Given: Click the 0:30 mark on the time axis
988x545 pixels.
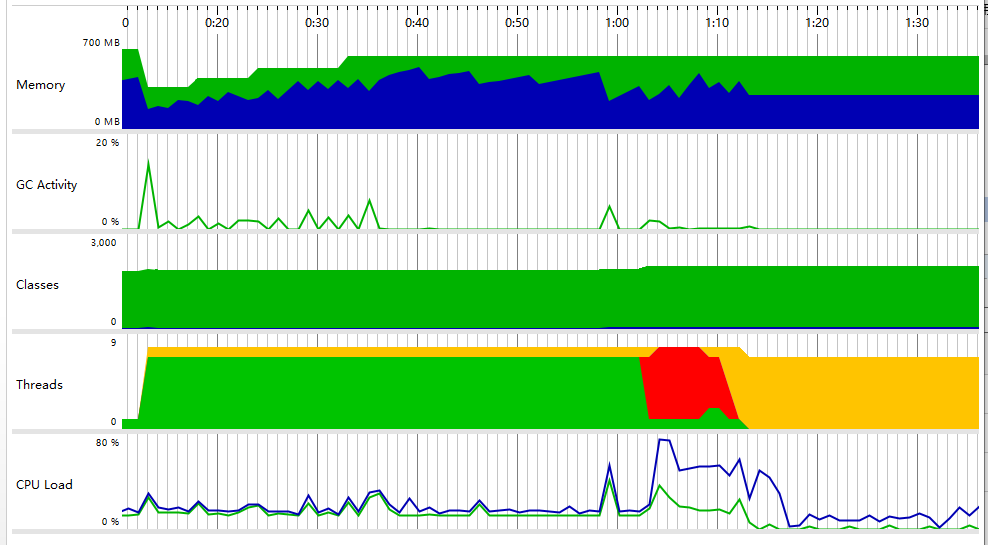Looking at the screenshot, I should [x=317, y=23].
